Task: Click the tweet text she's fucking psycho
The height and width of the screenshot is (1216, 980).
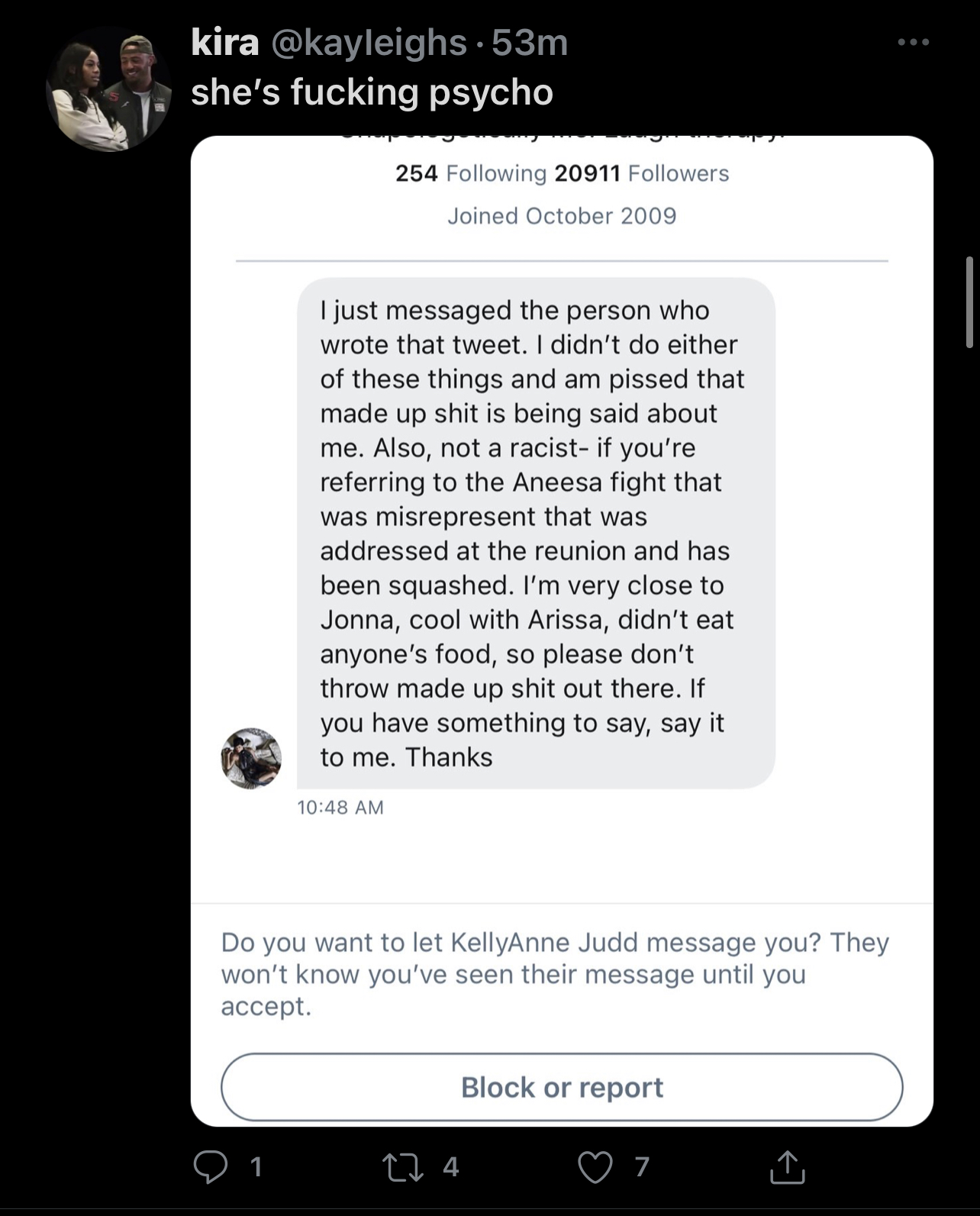Action: pyautogui.click(x=372, y=92)
